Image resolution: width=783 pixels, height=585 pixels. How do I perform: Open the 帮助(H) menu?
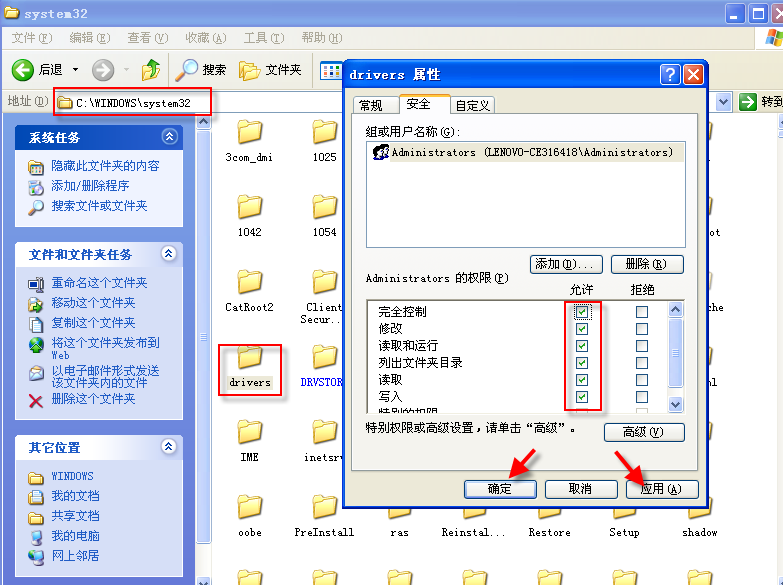(322, 38)
